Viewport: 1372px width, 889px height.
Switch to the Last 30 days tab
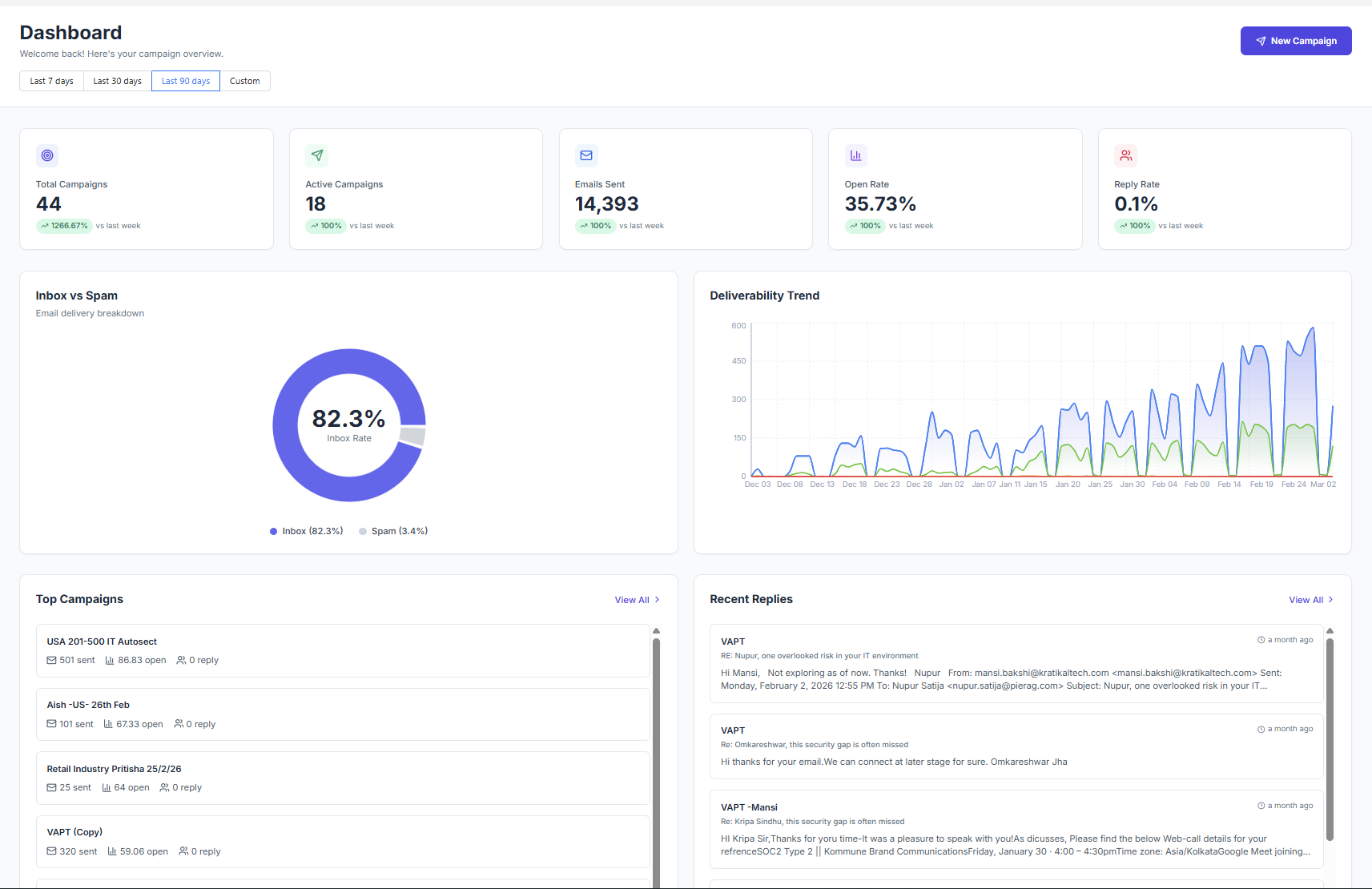point(117,81)
